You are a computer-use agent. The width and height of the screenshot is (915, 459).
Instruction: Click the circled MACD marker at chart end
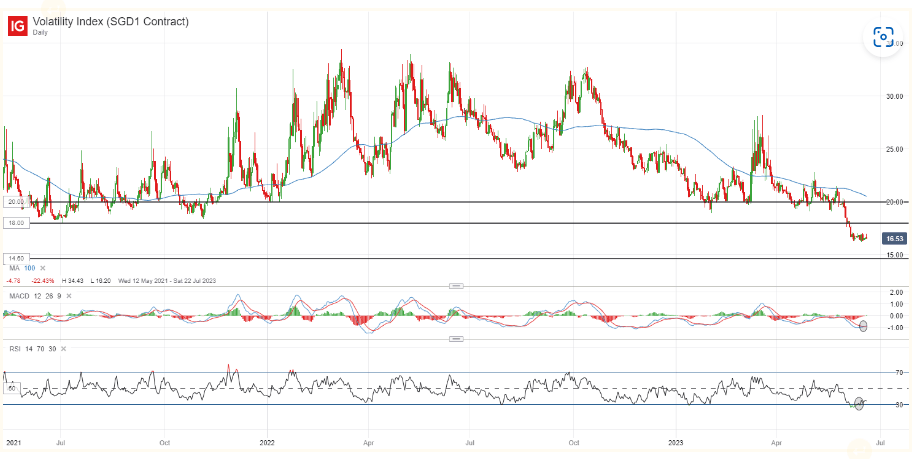(864, 326)
